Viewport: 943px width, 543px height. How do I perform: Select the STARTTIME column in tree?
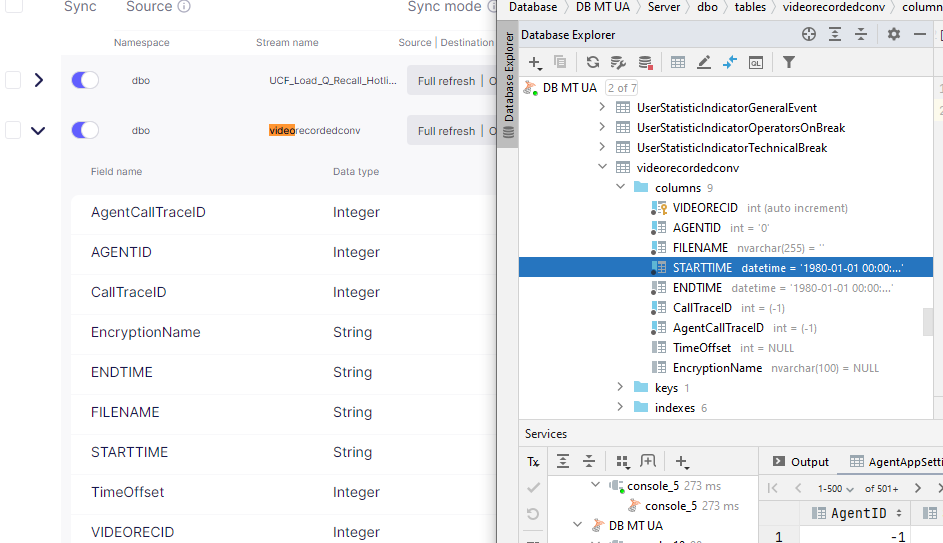point(726,268)
